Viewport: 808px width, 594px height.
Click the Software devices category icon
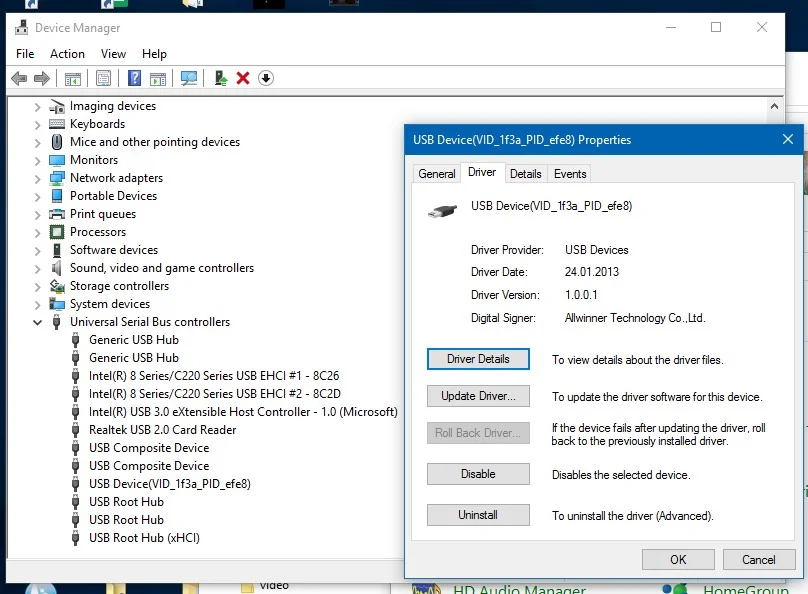pyautogui.click(x=57, y=250)
